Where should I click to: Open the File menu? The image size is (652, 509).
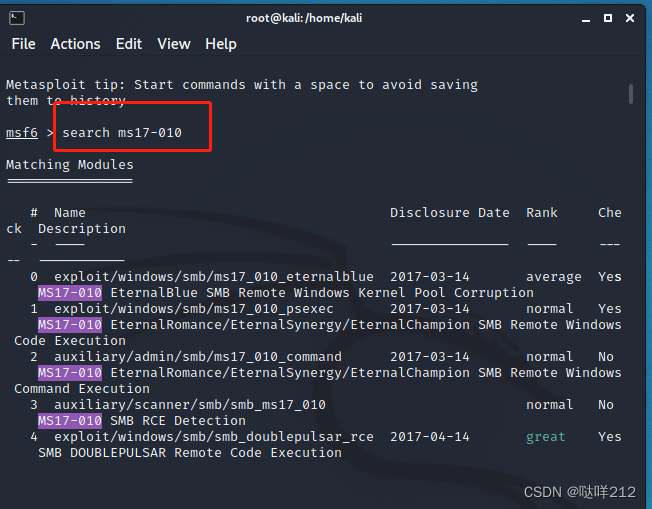[x=23, y=44]
